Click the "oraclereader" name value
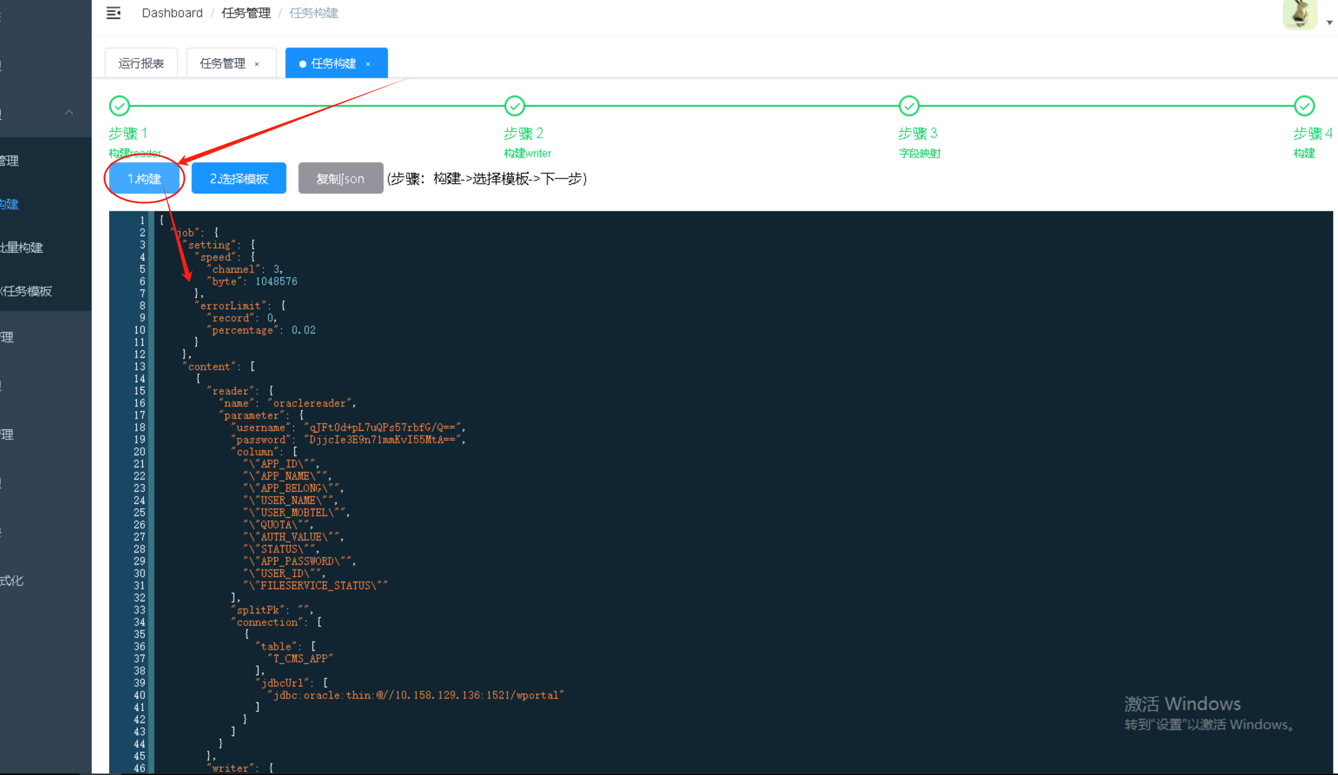 [313, 403]
